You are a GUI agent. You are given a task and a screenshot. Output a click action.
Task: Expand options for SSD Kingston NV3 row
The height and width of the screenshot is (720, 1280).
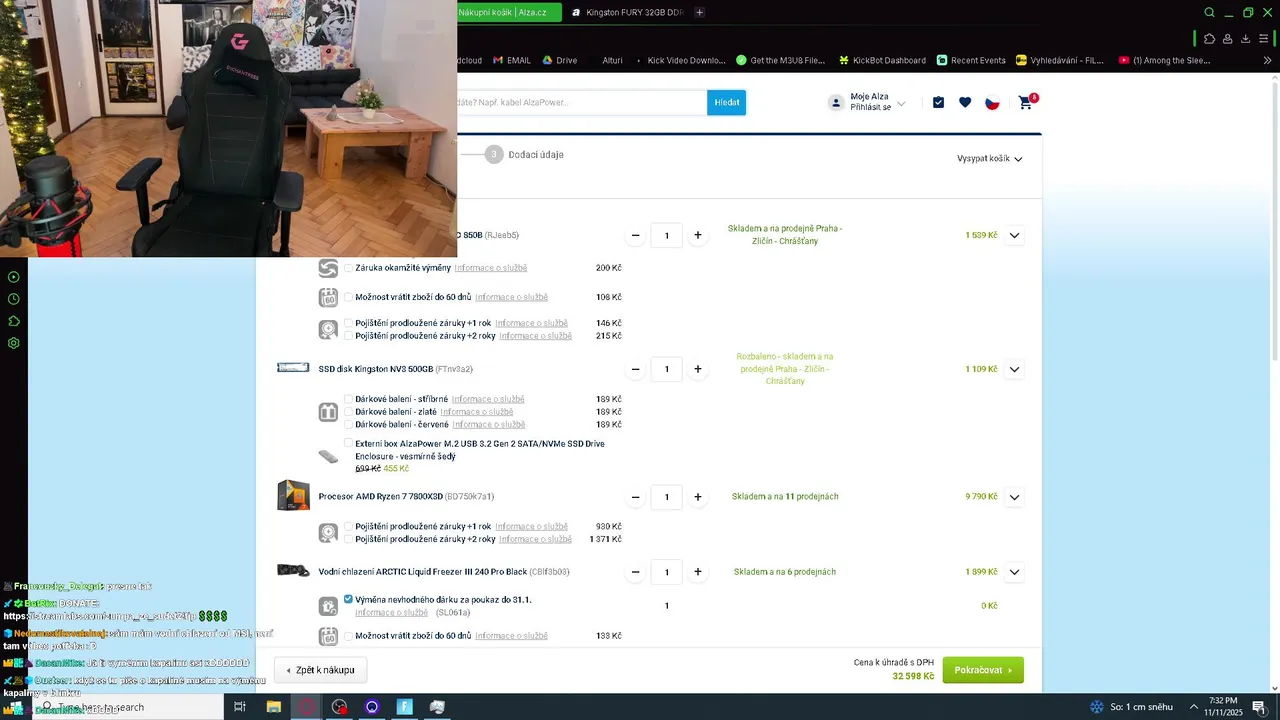pos(1014,369)
